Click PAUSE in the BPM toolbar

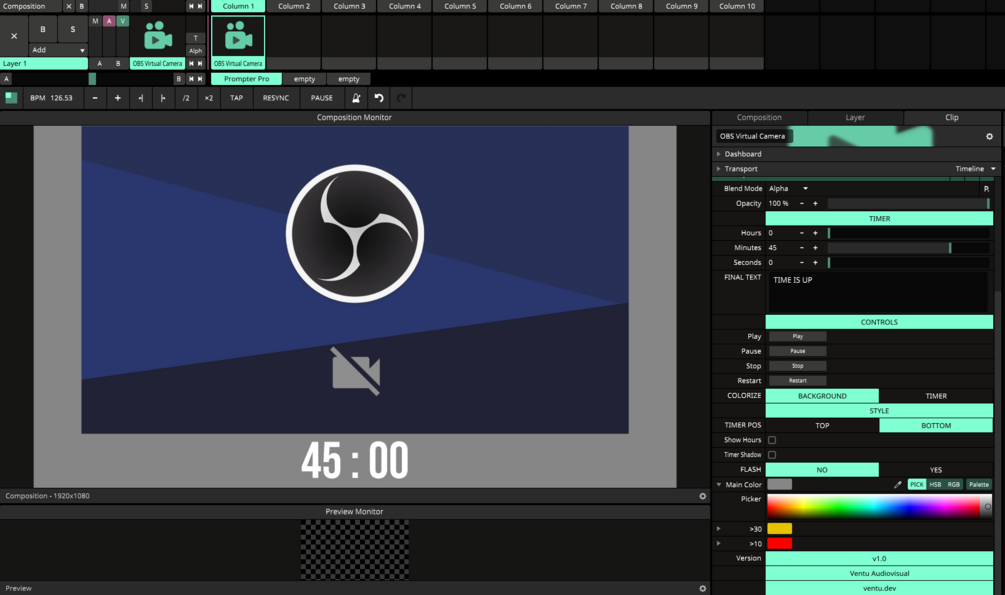pyautogui.click(x=322, y=98)
